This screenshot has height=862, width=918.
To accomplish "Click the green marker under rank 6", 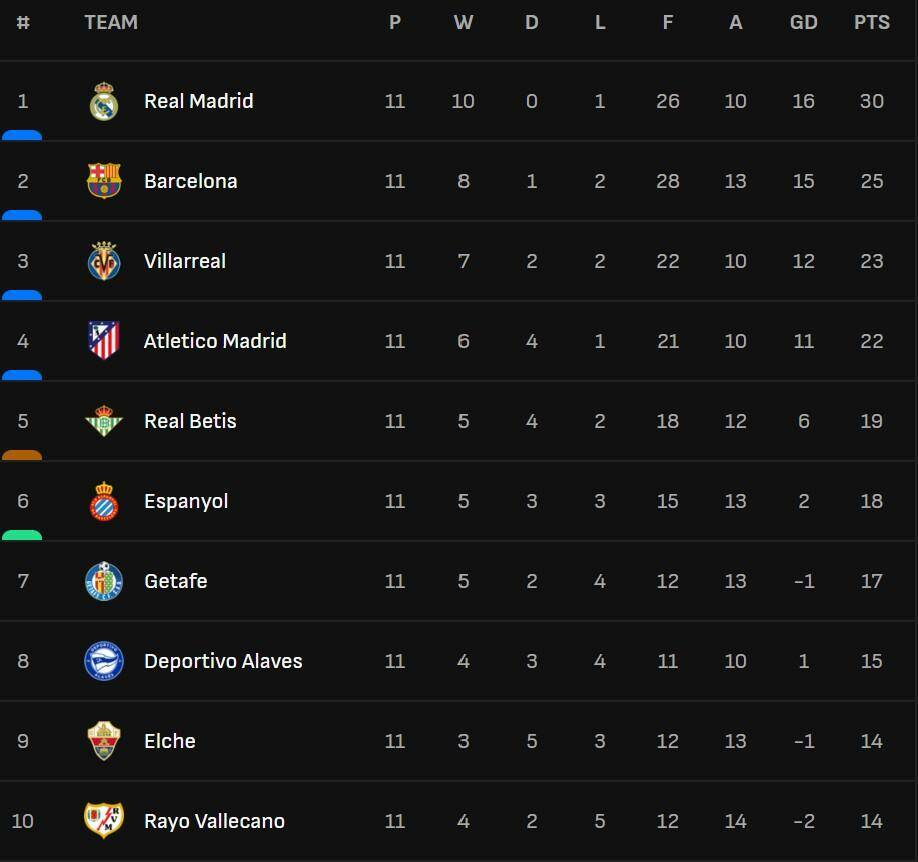I will coord(22,535).
